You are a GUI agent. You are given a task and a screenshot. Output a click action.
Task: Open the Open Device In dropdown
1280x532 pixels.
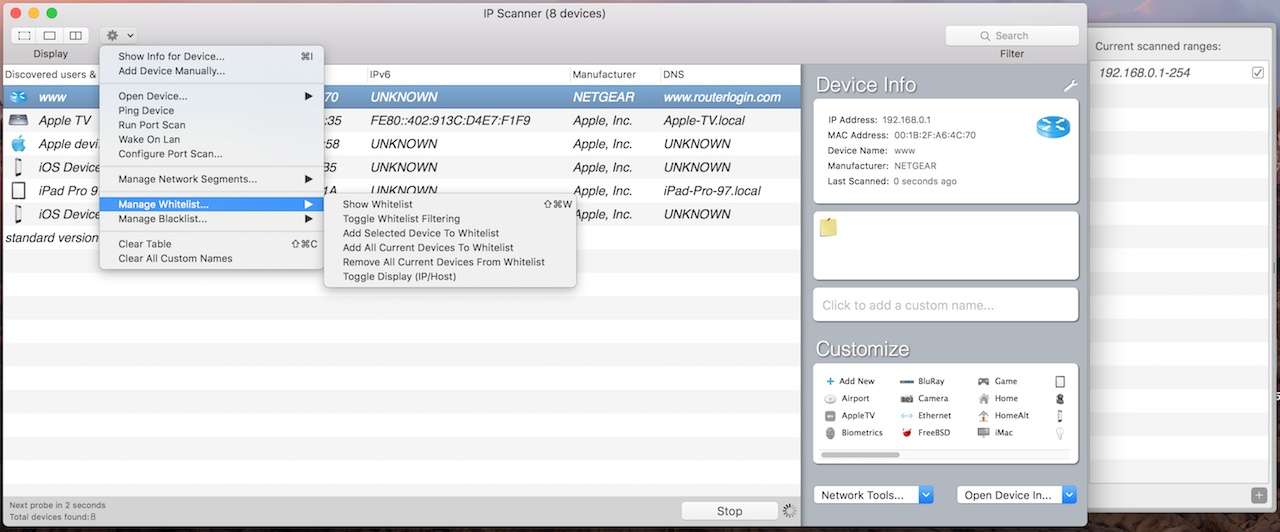click(x=1017, y=495)
